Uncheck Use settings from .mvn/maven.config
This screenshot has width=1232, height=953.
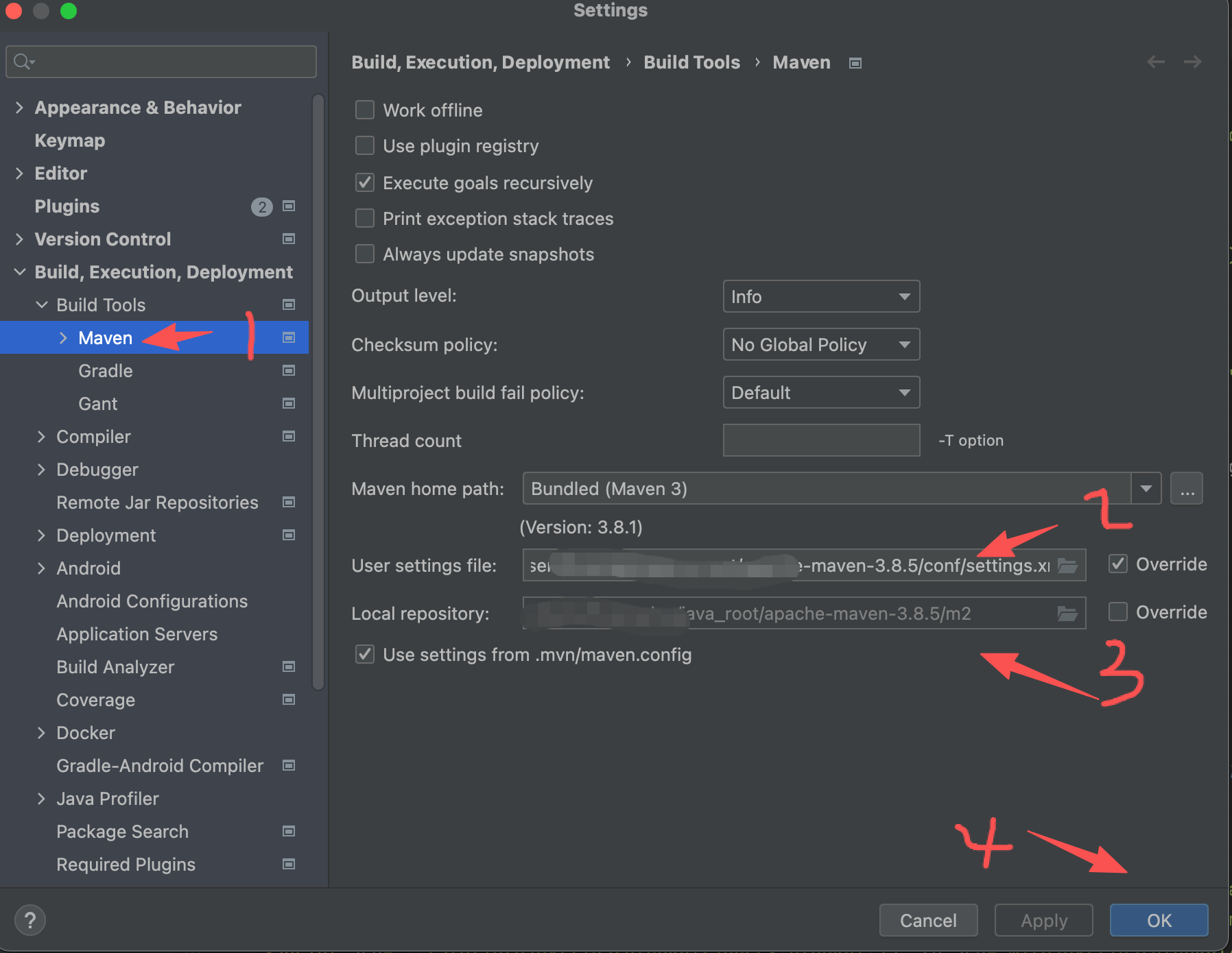click(x=365, y=654)
